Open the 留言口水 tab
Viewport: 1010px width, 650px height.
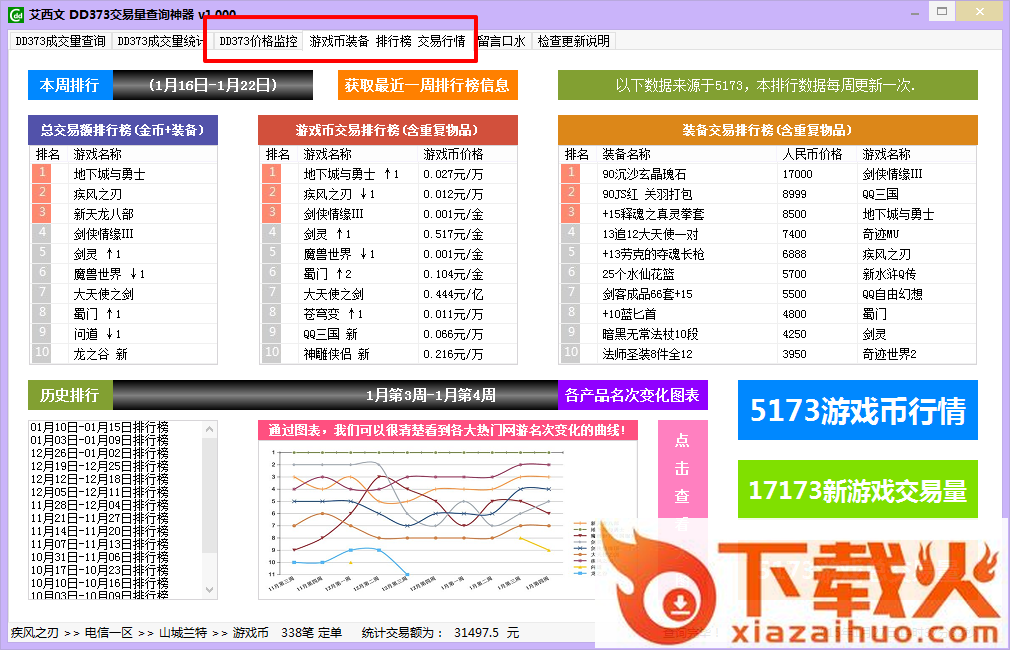(x=502, y=41)
